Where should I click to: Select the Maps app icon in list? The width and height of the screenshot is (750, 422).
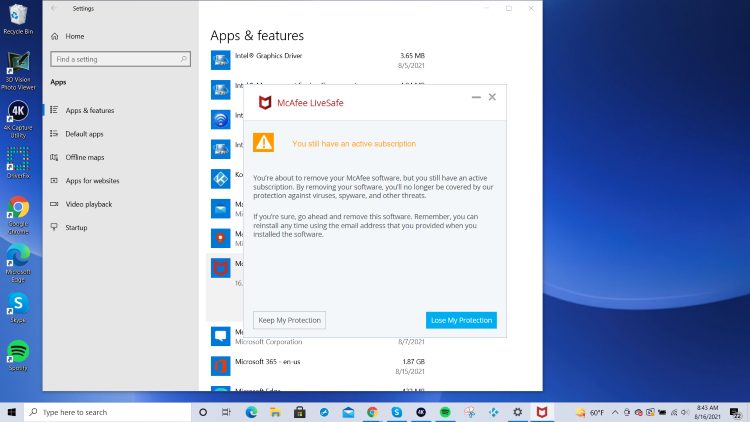(221, 238)
